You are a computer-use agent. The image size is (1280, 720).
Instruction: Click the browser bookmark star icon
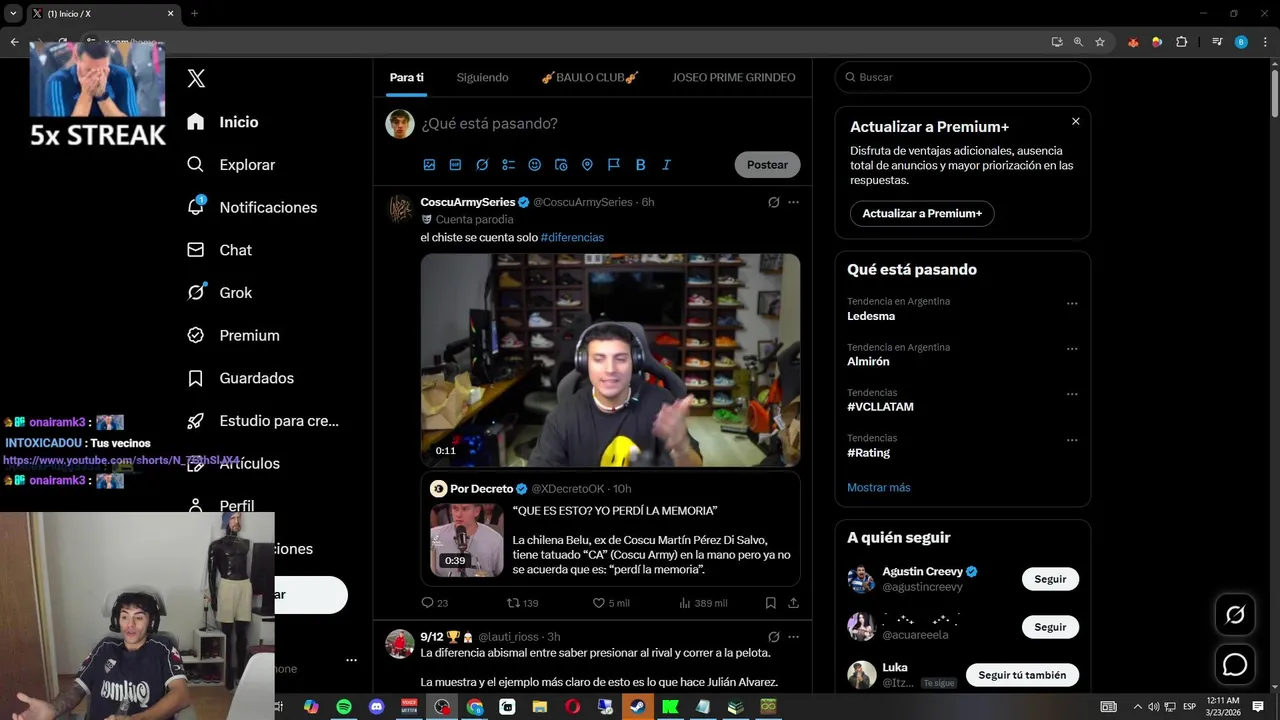click(x=1100, y=42)
